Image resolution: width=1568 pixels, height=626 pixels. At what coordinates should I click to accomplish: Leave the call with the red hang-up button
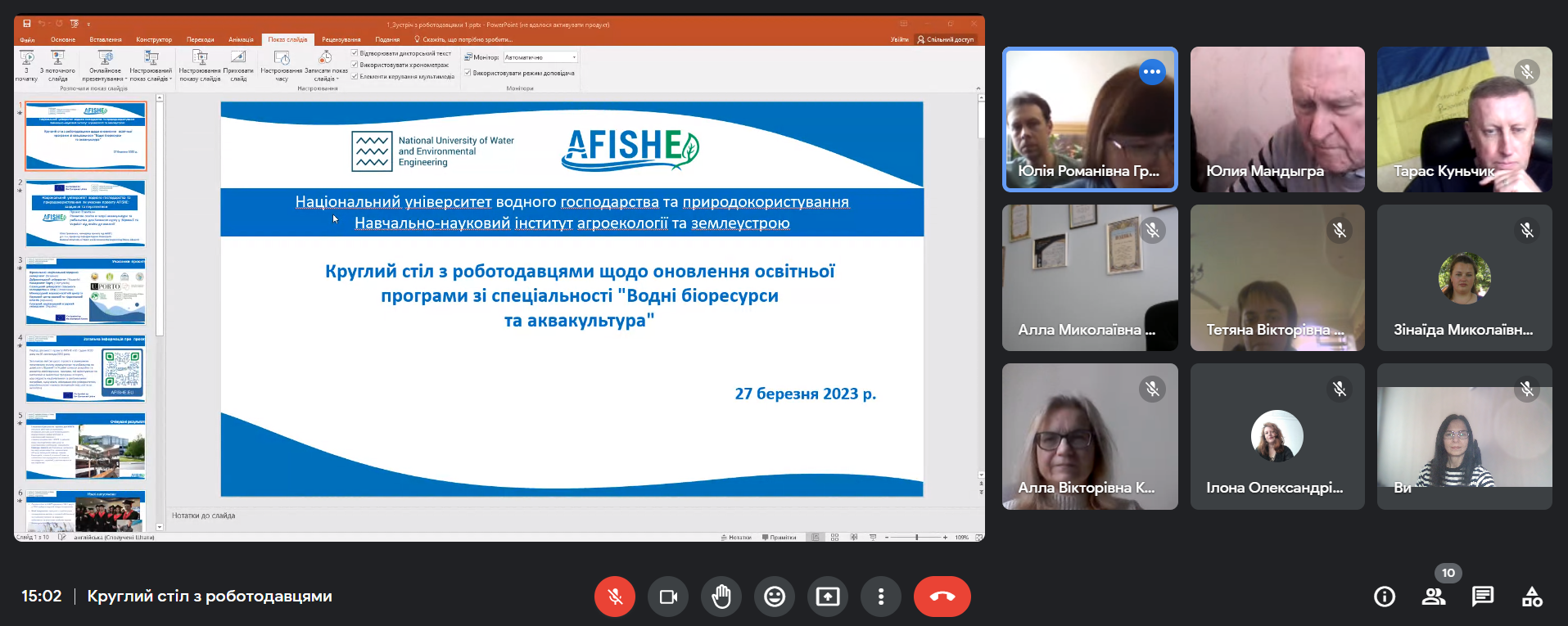point(942,597)
